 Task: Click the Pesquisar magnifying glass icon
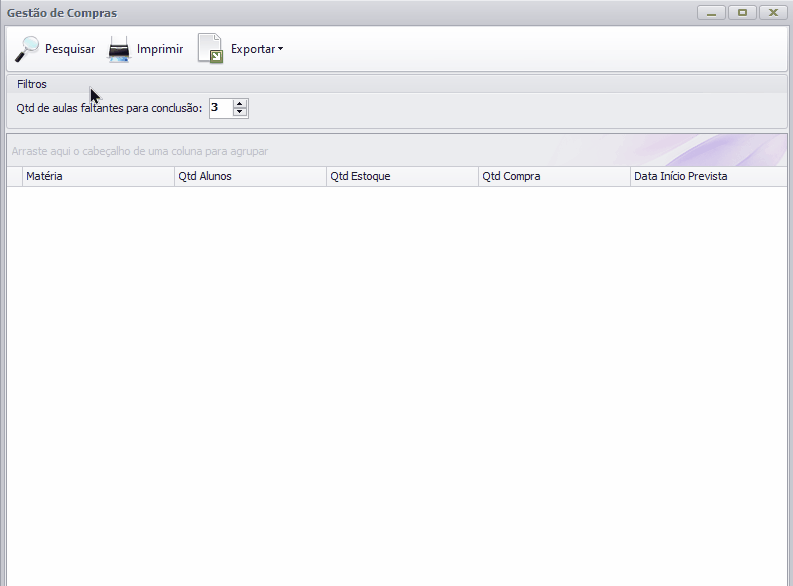26,49
